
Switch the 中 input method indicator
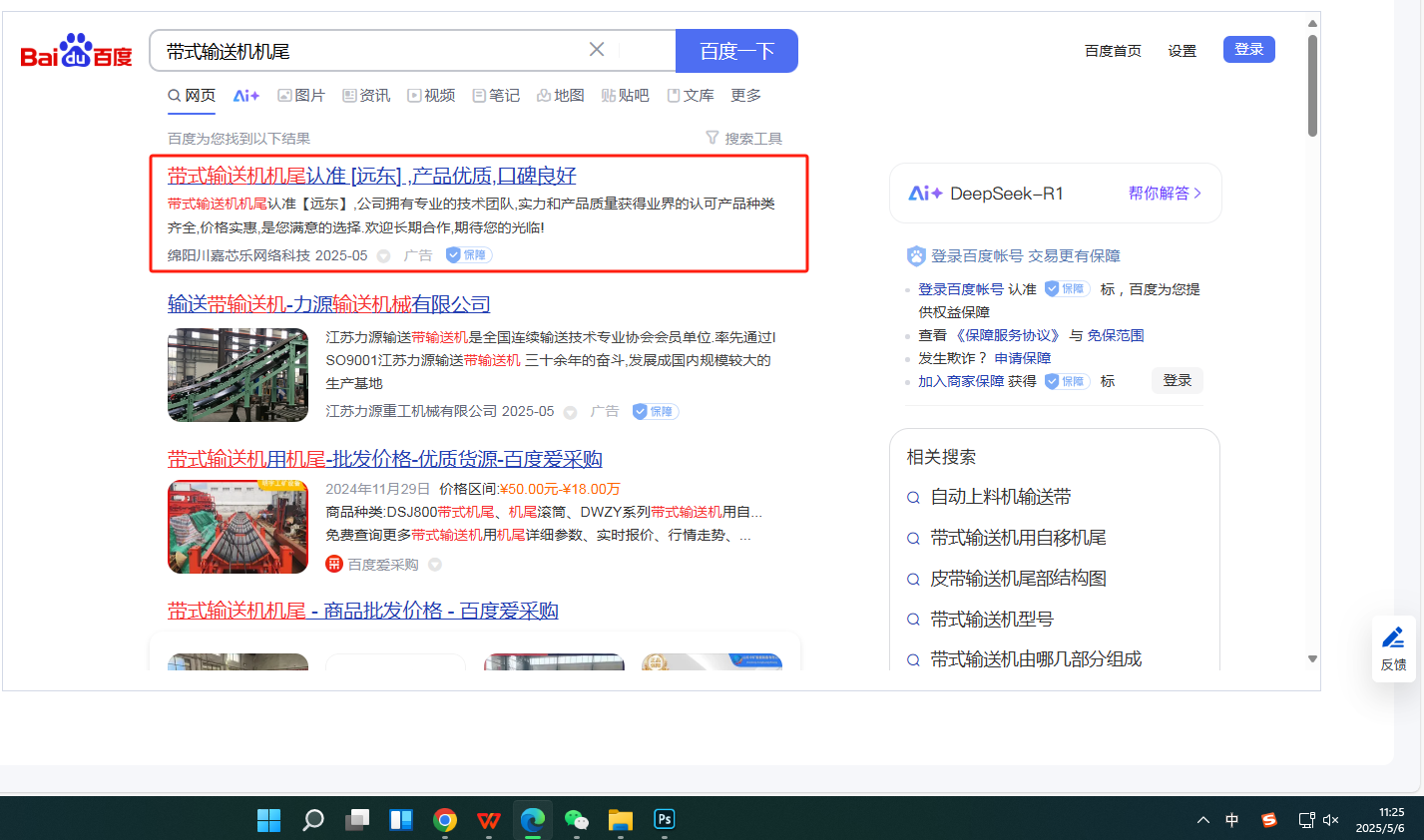click(1232, 820)
